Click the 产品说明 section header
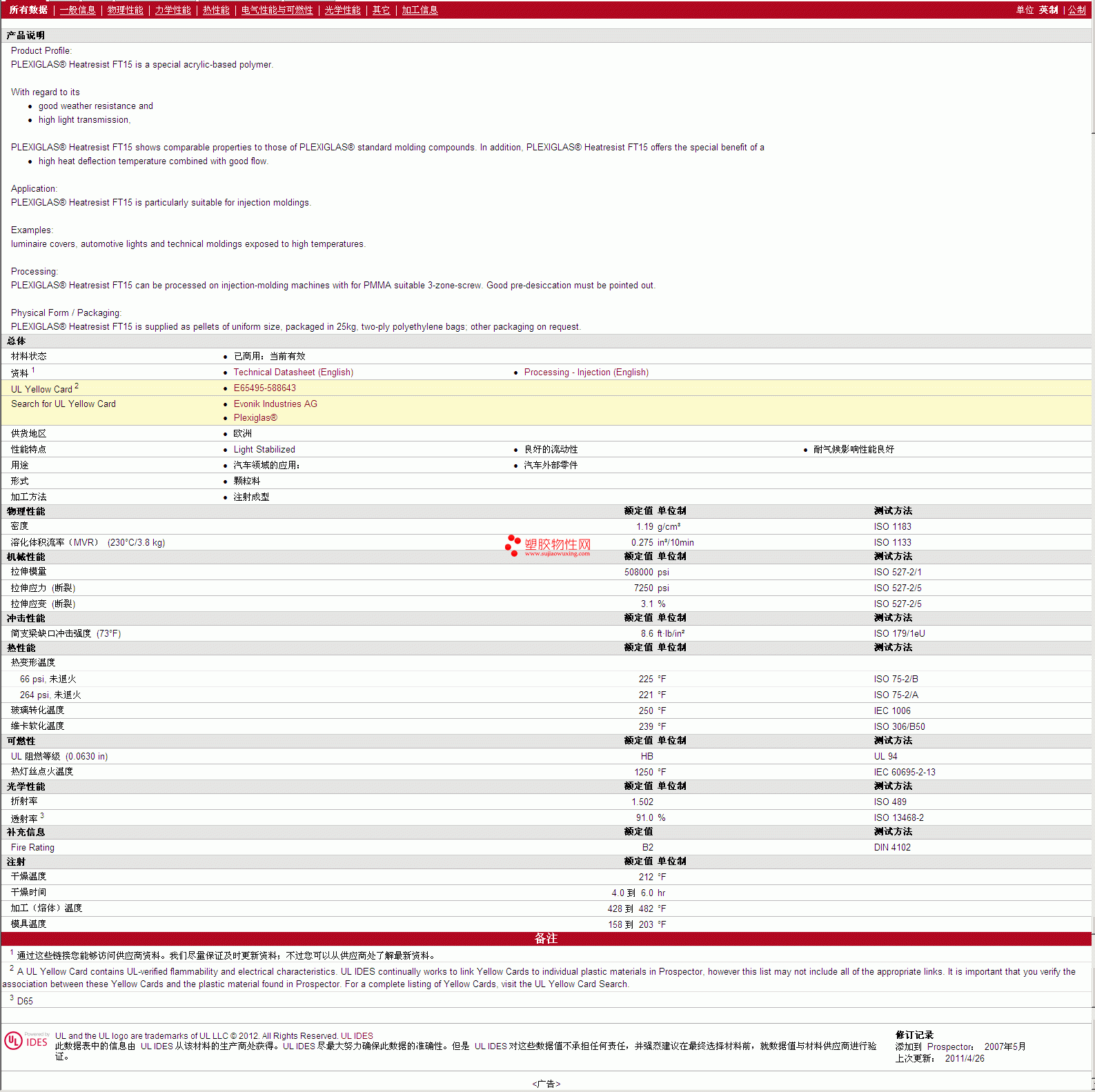The image size is (1095, 1092). [26, 35]
